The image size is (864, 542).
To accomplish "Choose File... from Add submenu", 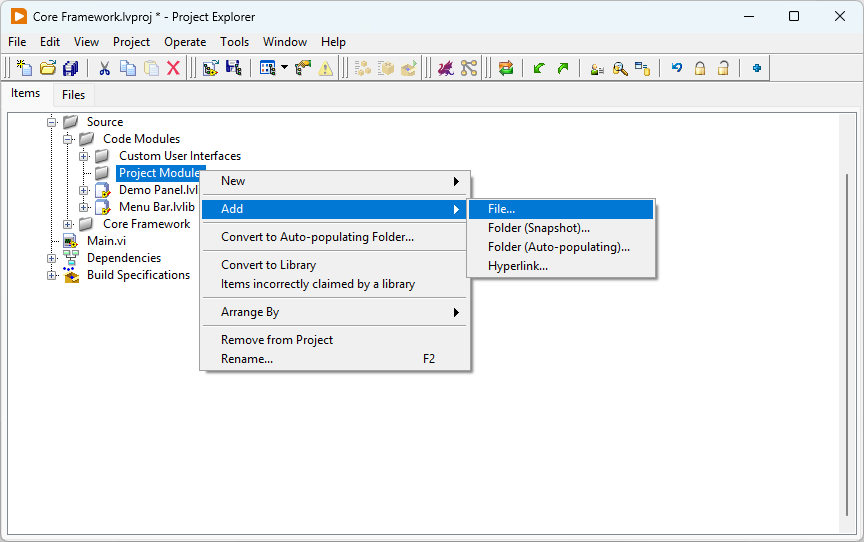I will coord(560,209).
